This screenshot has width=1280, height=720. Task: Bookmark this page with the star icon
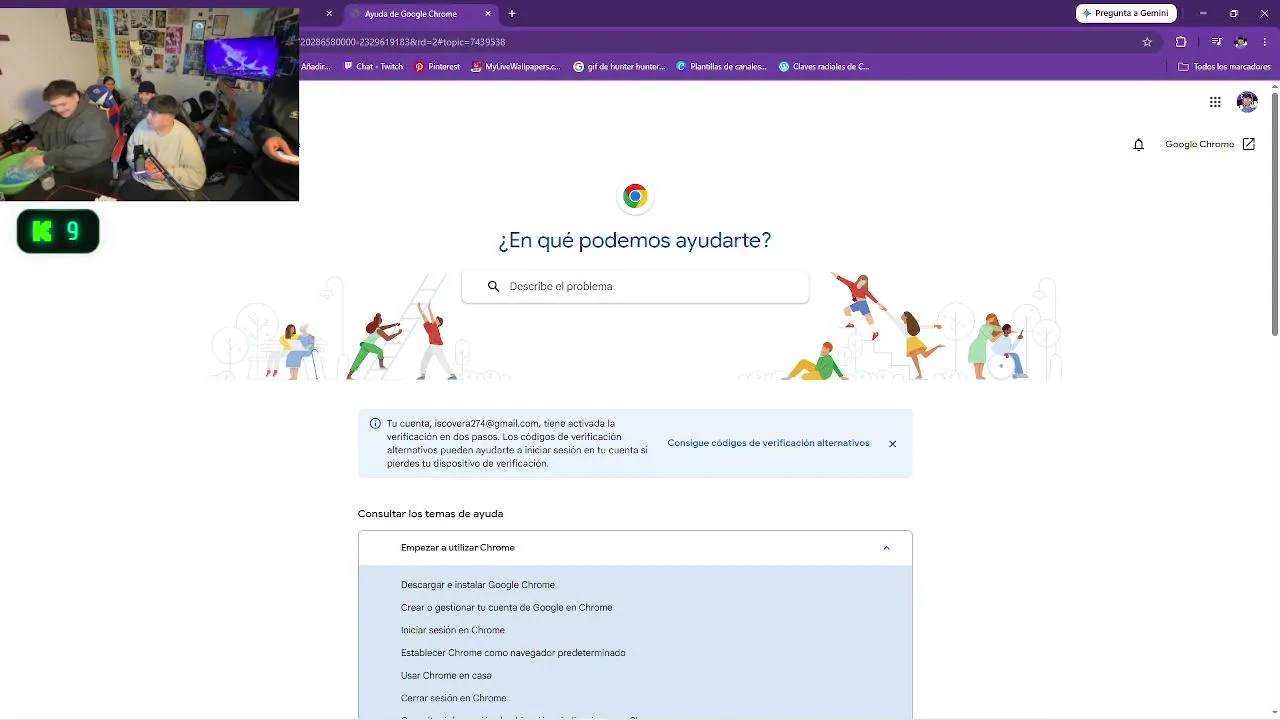tap(1147, 42)
